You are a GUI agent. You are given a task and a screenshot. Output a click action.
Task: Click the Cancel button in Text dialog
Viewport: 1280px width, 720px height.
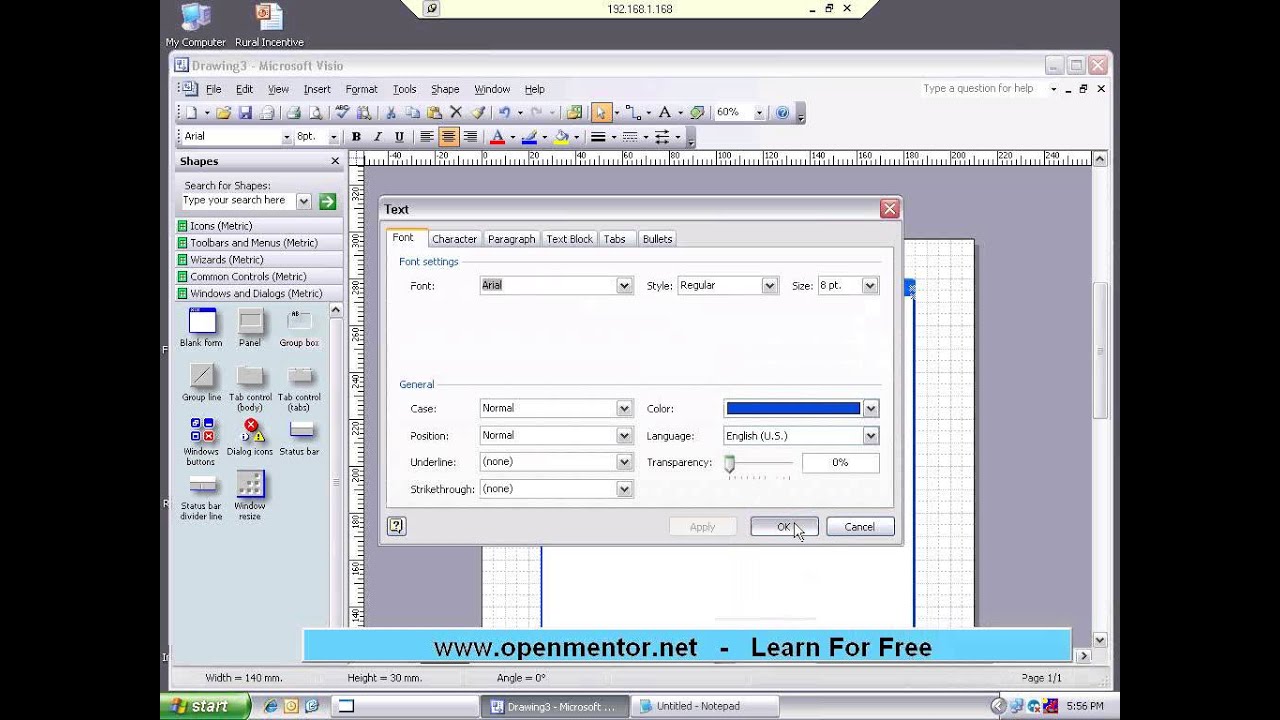pos(860,526)
